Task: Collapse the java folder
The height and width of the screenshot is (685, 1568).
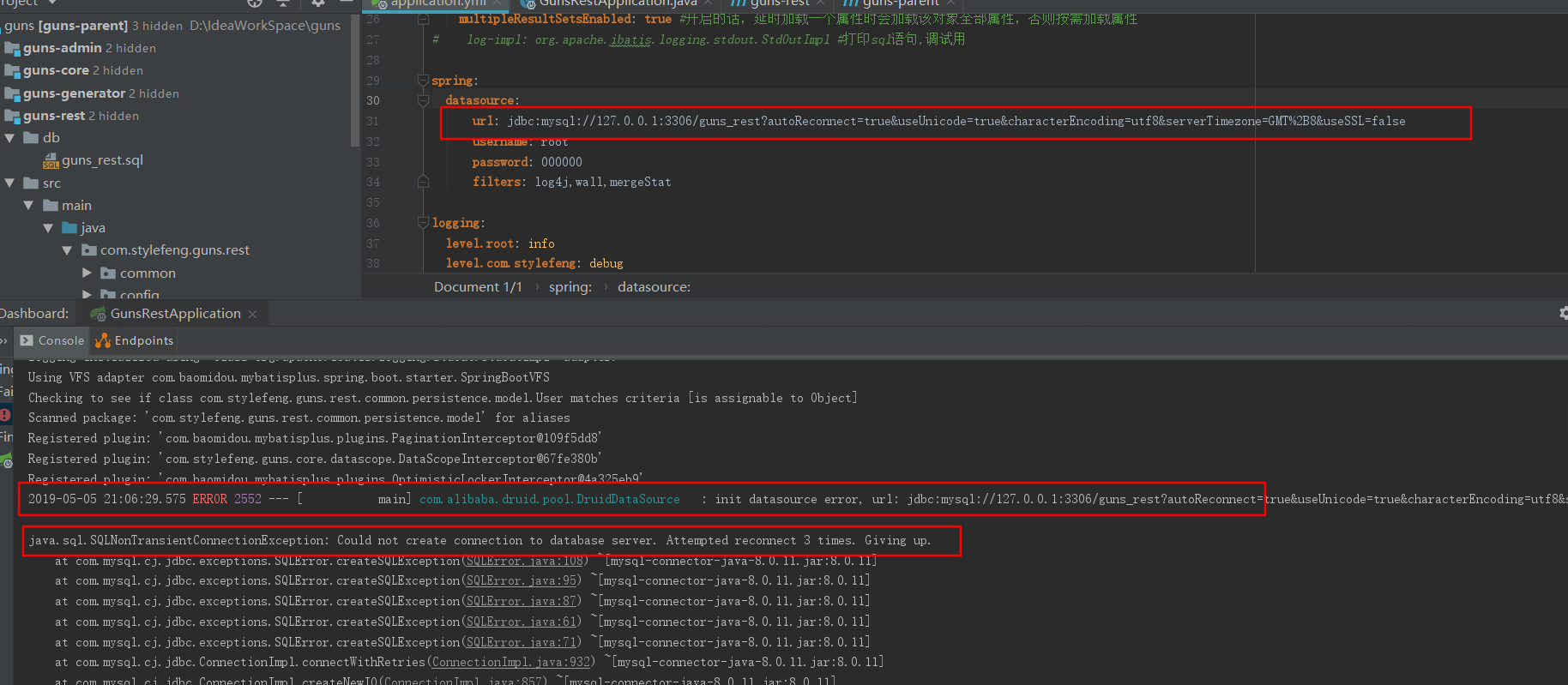Action: click(48, 228)
